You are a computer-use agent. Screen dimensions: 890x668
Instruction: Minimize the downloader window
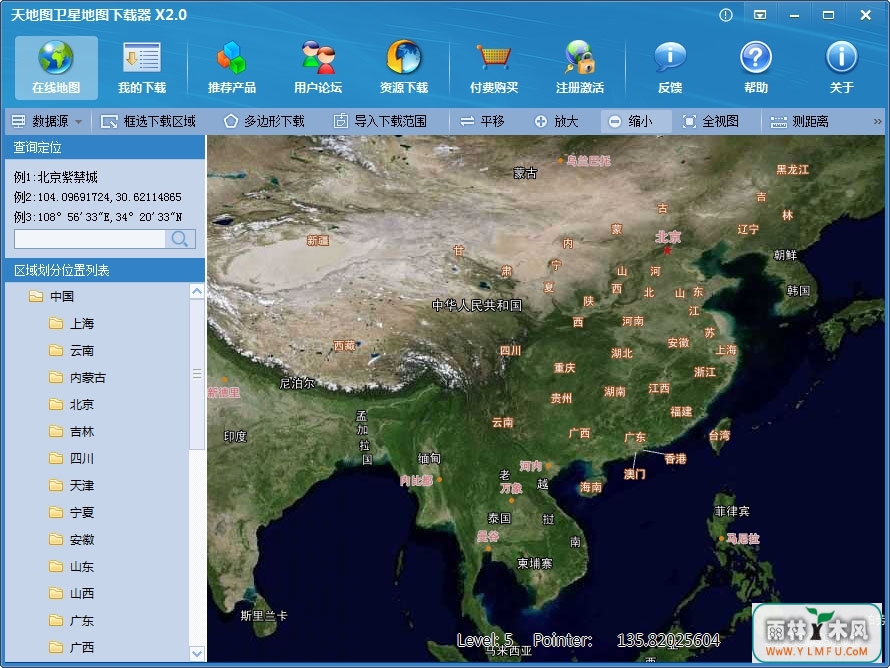tap(795, 16)
